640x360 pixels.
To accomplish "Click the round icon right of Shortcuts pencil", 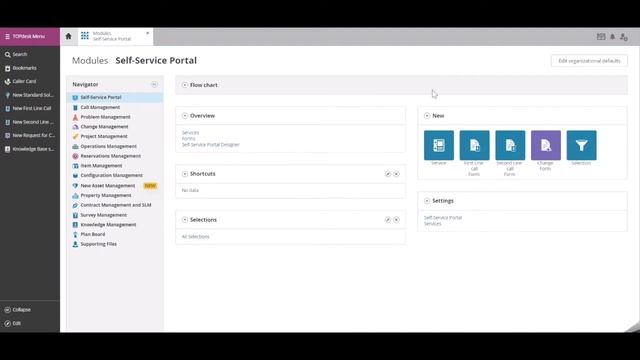I will pyautogui.click(x=396, y=174).
